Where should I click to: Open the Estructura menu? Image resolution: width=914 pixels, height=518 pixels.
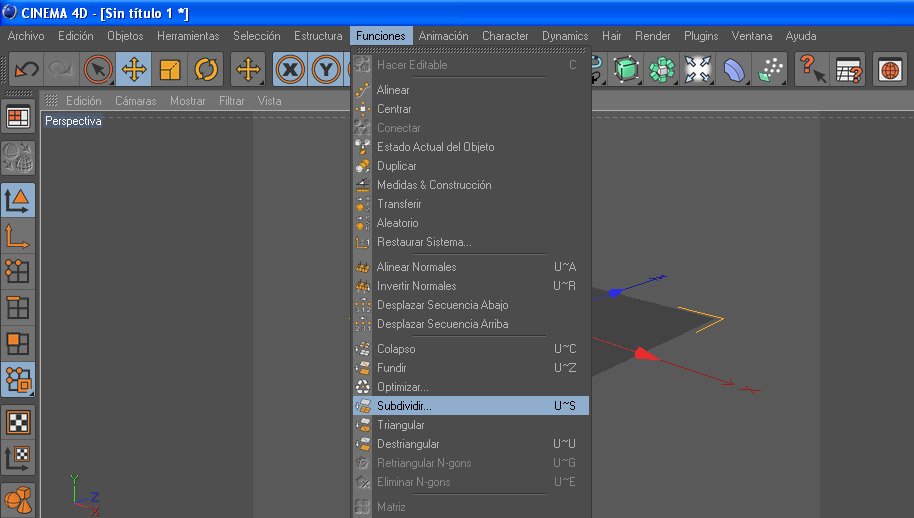click(318, 36)
